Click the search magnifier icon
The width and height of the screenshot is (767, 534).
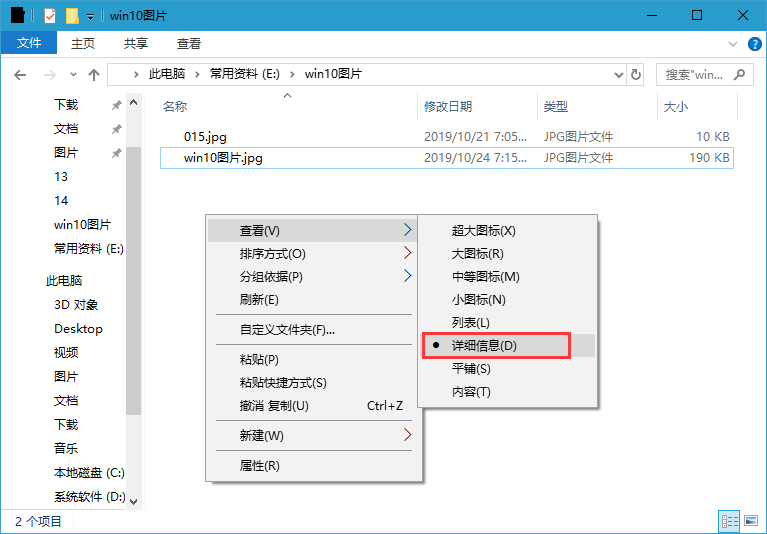coord(740,74)
